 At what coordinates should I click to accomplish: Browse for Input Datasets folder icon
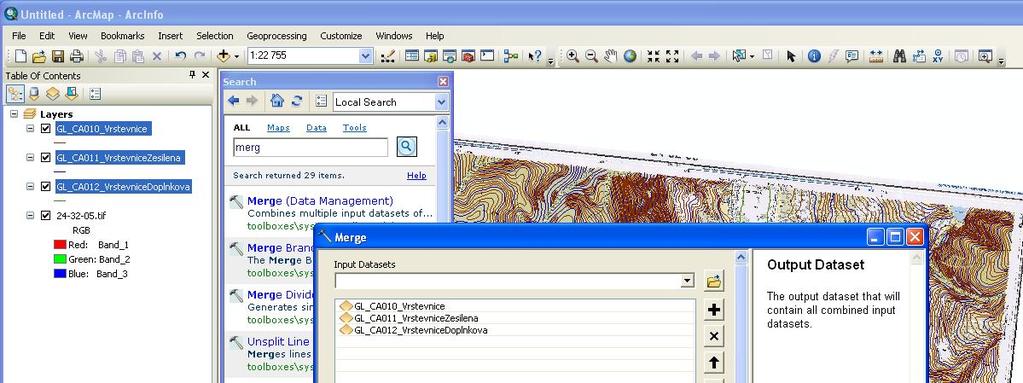coord(714,282)
